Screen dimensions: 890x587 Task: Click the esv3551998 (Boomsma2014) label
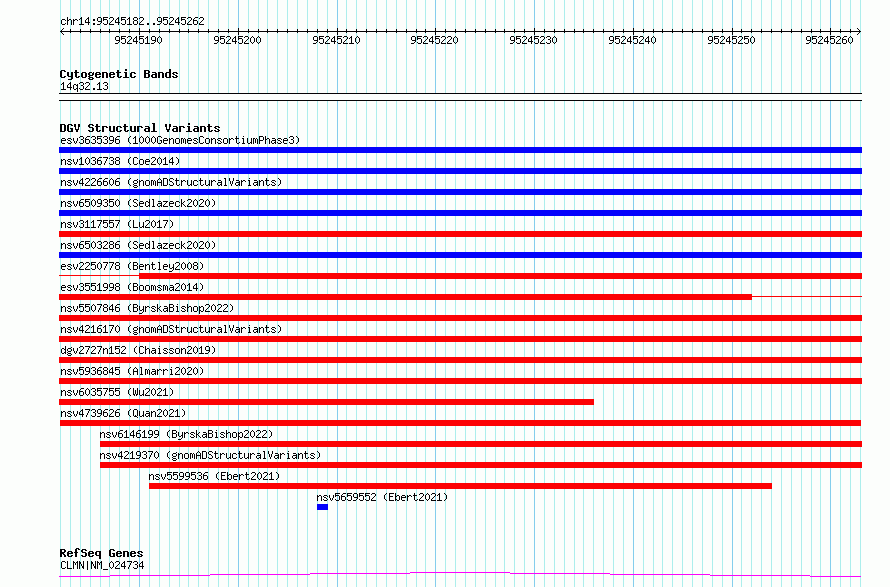(x=132, y=287)
